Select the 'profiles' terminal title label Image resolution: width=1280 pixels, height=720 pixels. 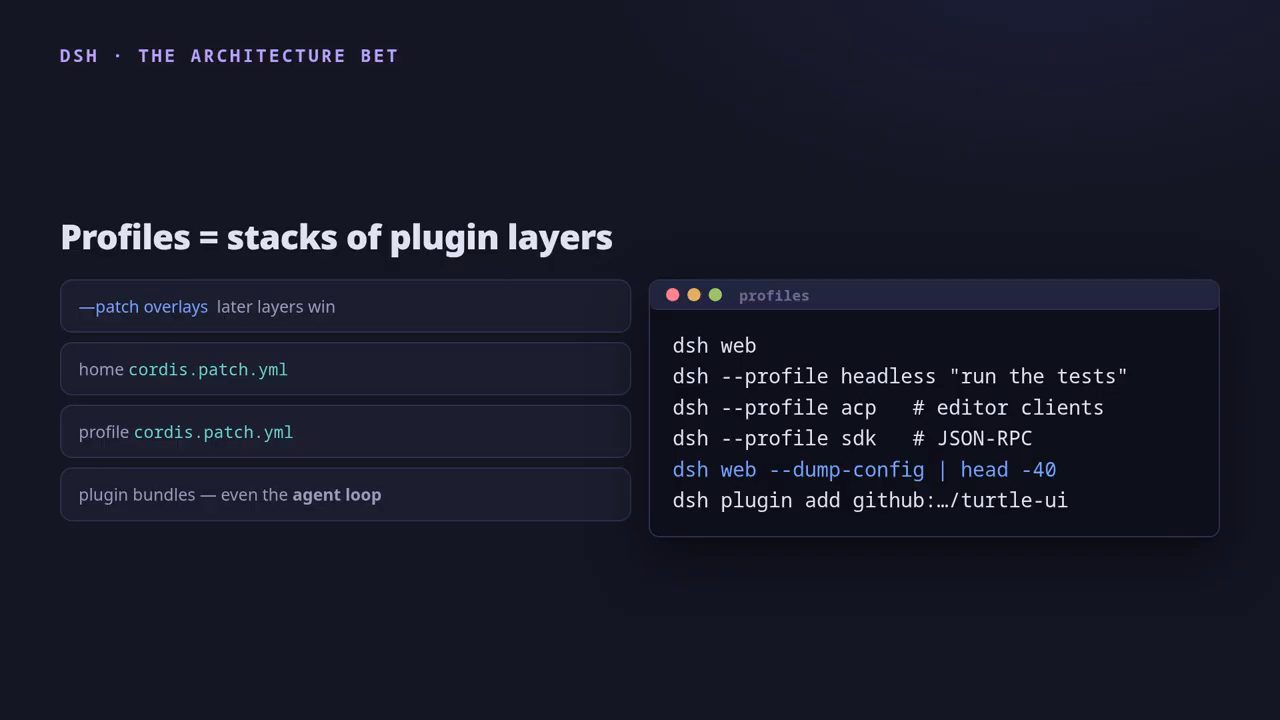774,296
